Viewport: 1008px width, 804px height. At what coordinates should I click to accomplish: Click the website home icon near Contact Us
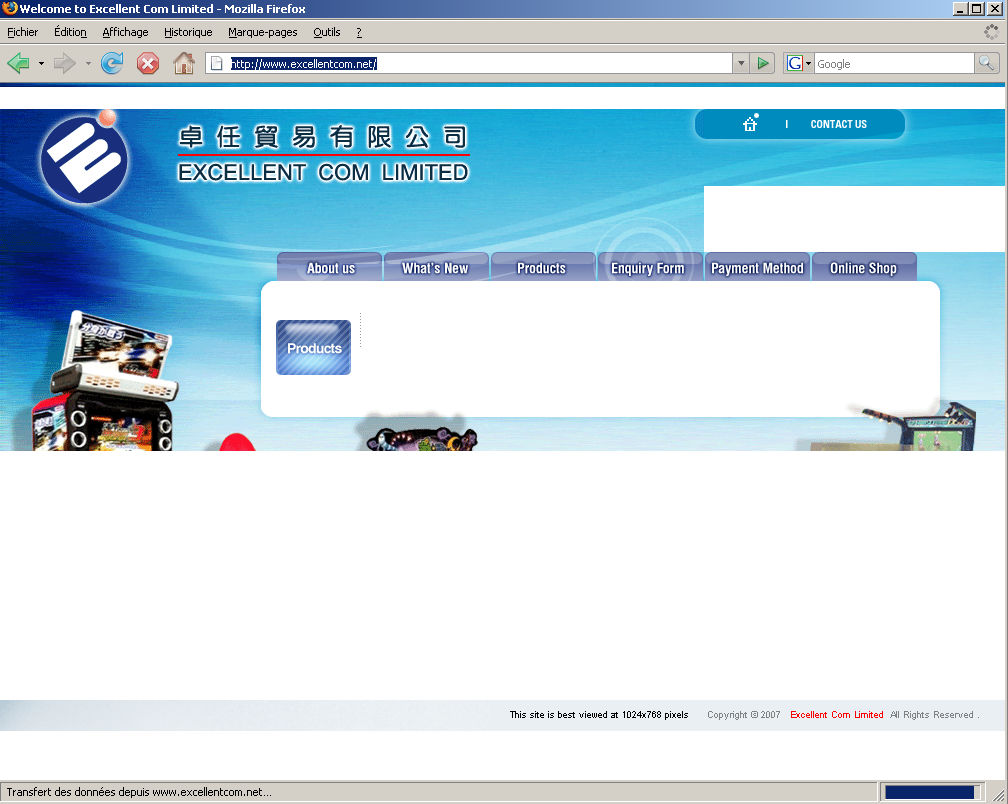pos(750,123)
